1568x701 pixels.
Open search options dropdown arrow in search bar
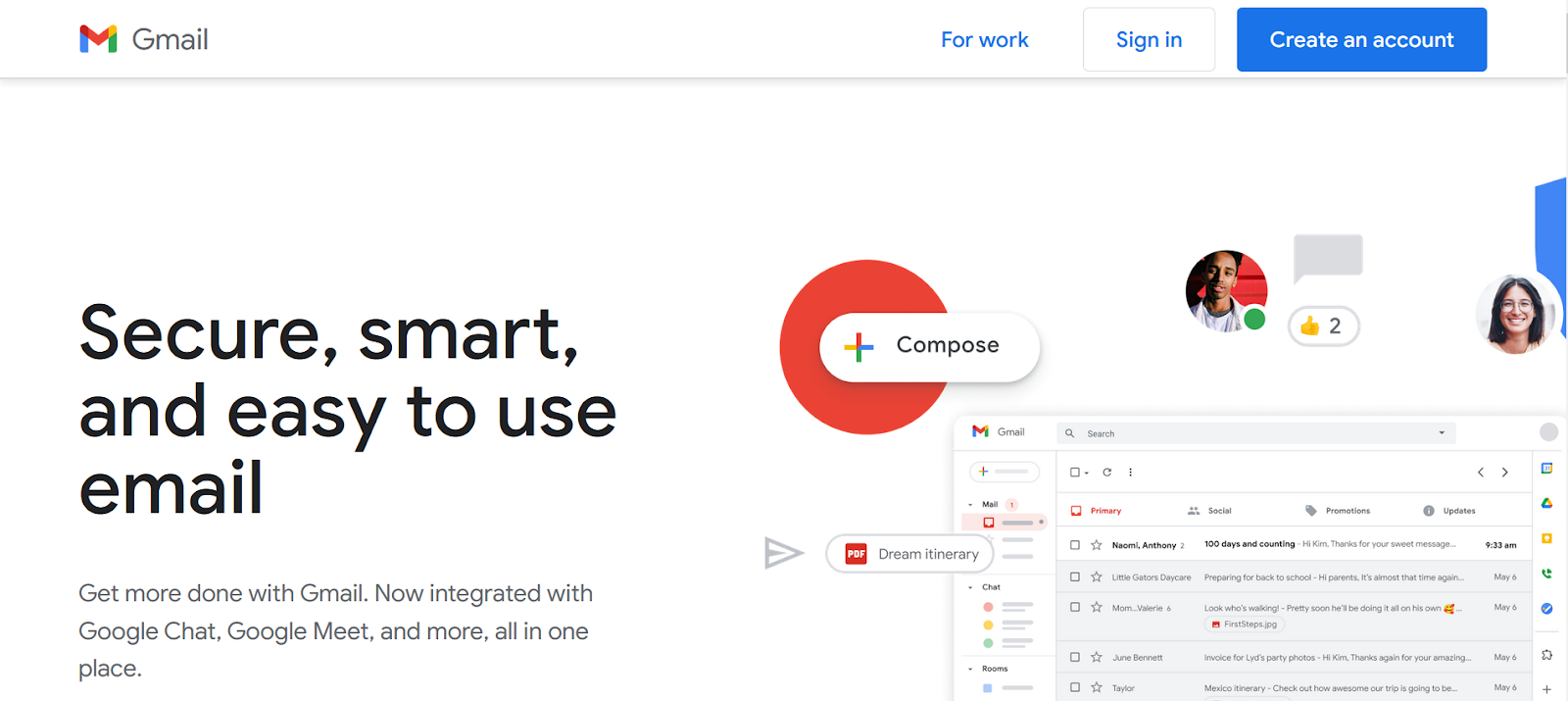coord(1442,433)
